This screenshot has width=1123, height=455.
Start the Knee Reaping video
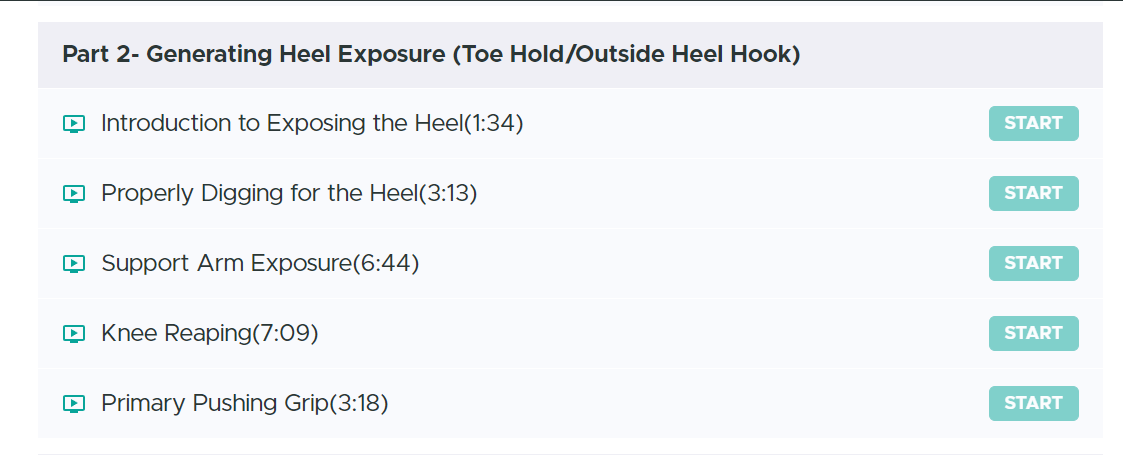[x=1033, y=333]
